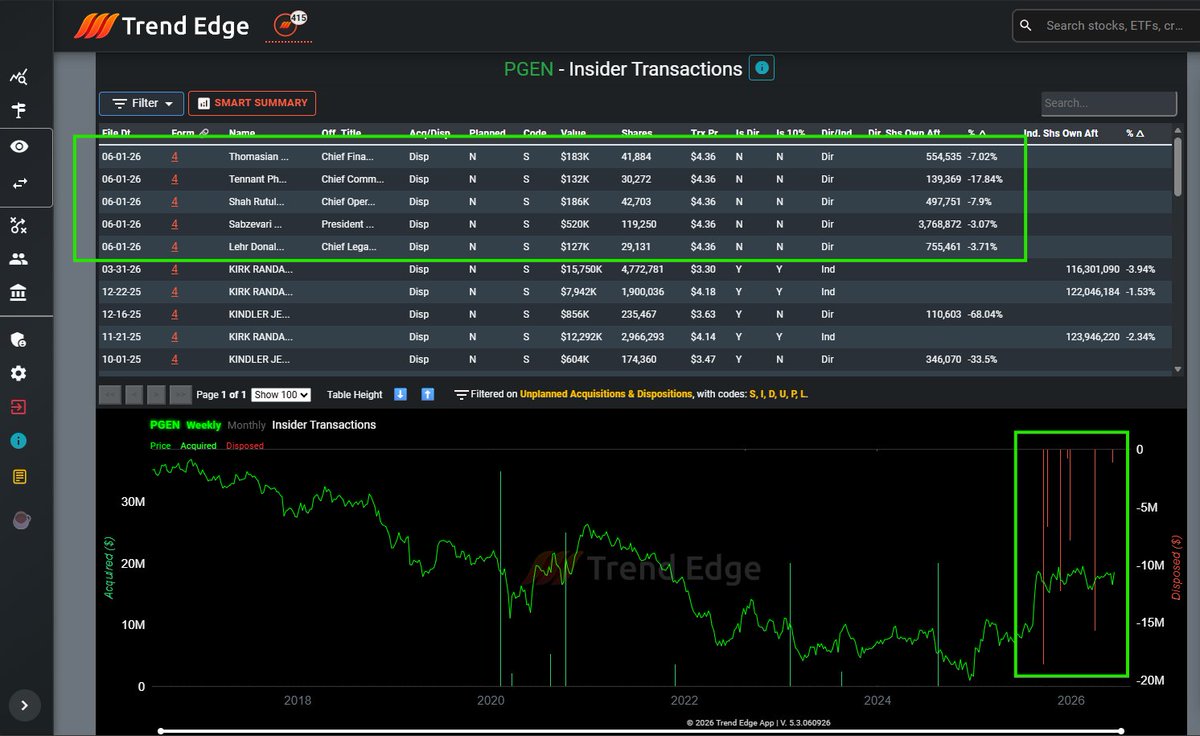Sort by Name column header

click(x=242, y=133)
